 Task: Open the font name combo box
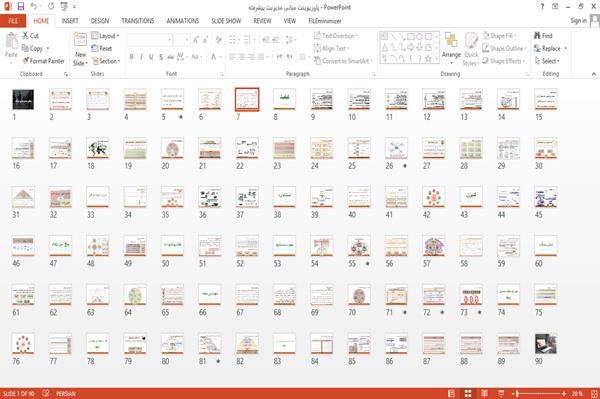(150, 40)
